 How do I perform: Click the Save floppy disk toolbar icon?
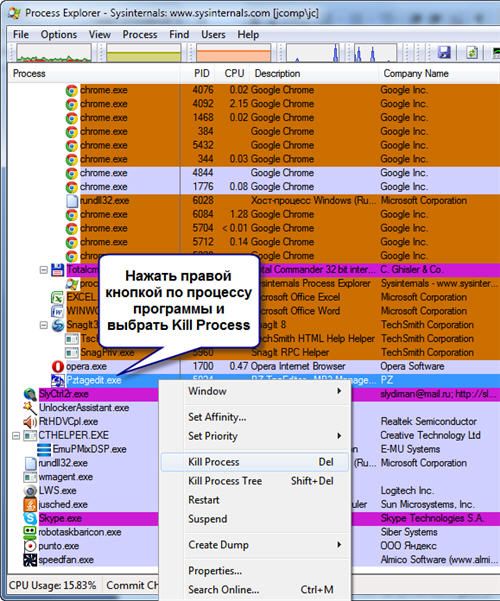point(444,52)
